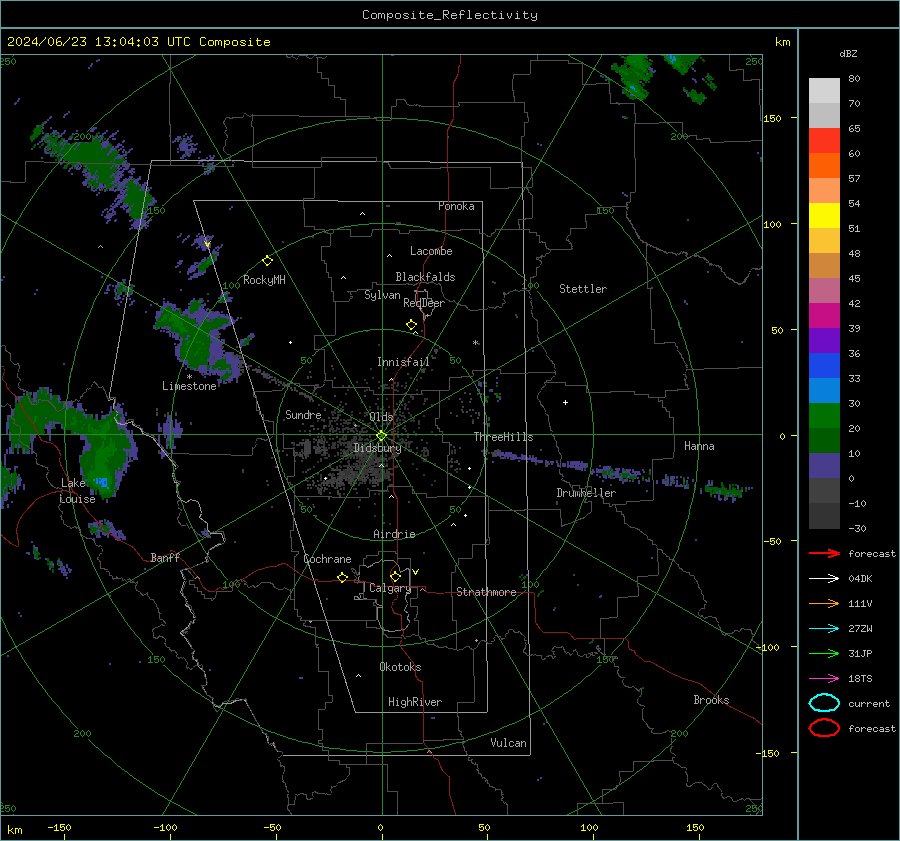Click the 'dBZ' legend heading
Viewport: 900px width, 841px height.
[x=848, y=53]
